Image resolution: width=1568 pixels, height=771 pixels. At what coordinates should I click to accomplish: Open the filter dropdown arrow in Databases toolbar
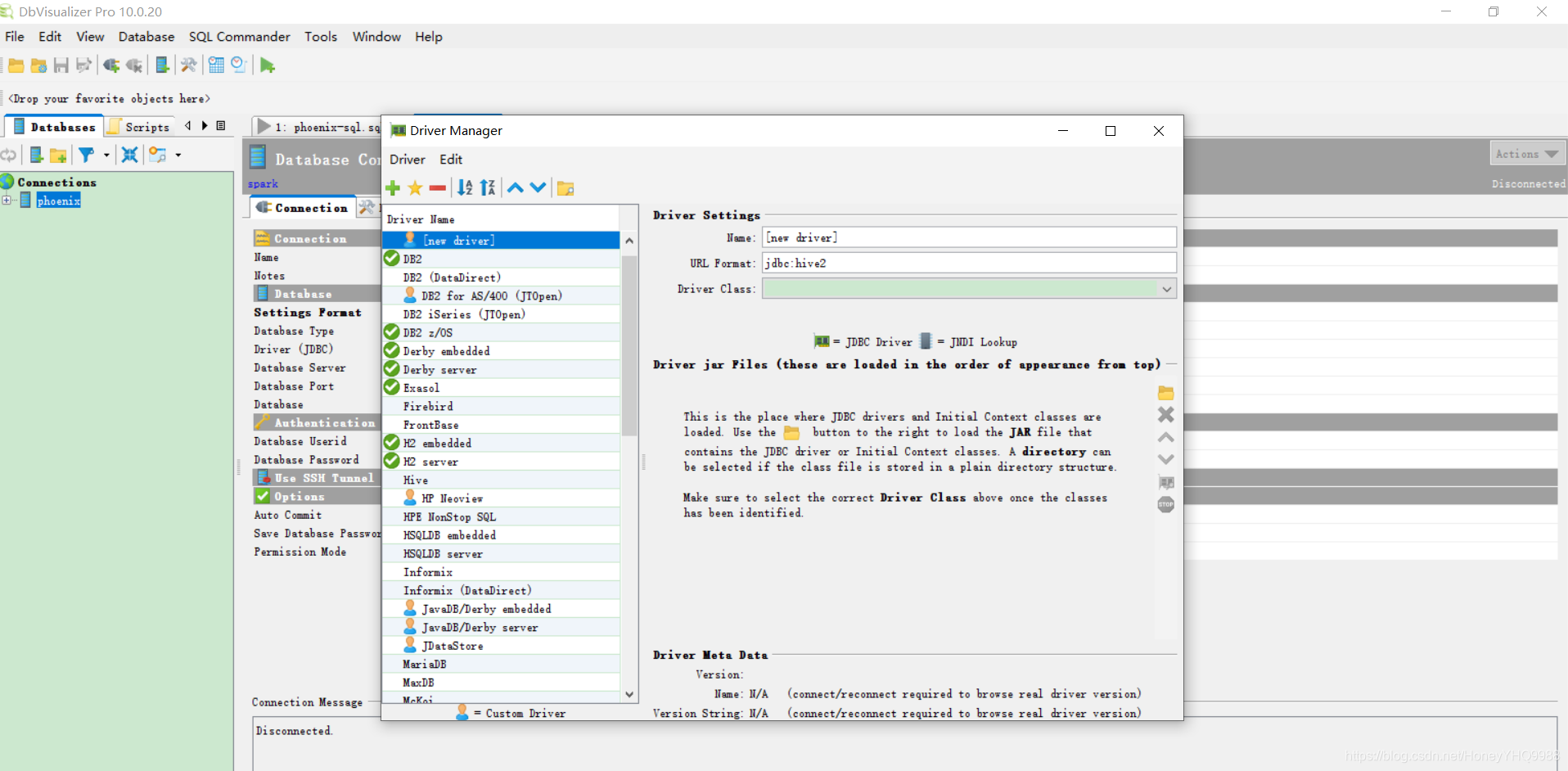click(106, 155)
